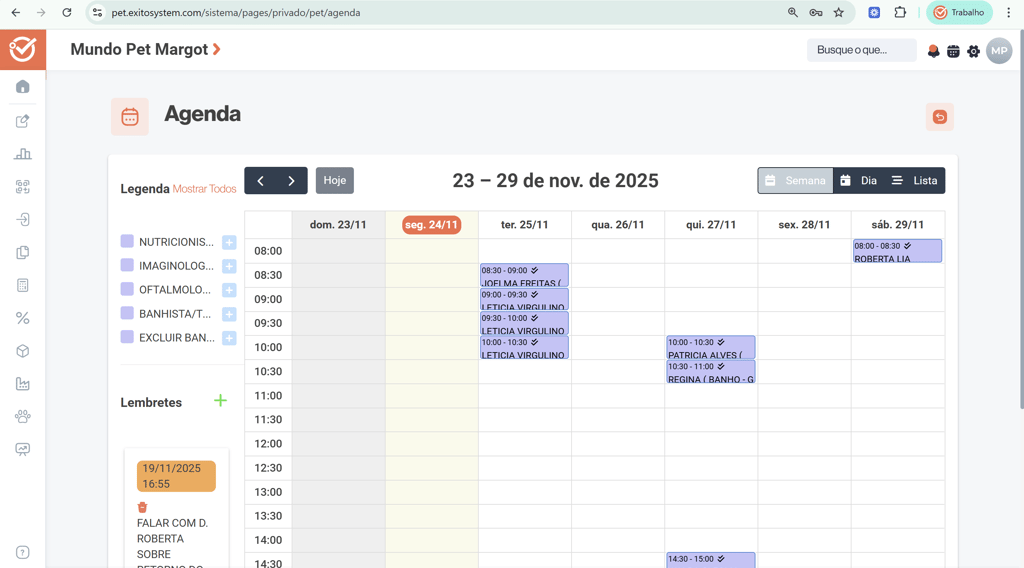1024x568 pixels.
Task: Open the percent discounts sidebar icon
Action: coord(23,318)
